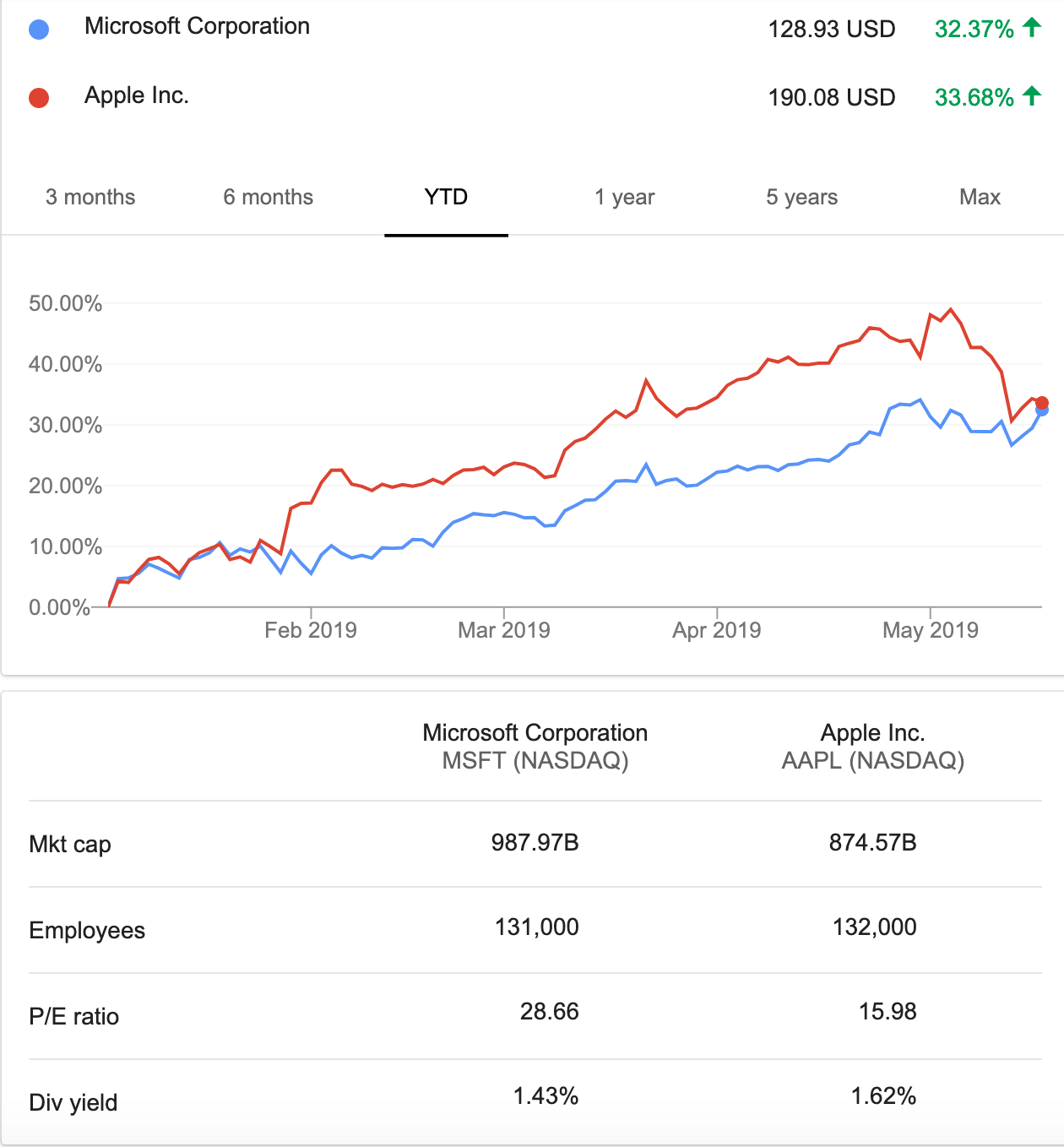Open the Apple Inc. name at top
The image size is (1064, 1147).
coord(137,95)
